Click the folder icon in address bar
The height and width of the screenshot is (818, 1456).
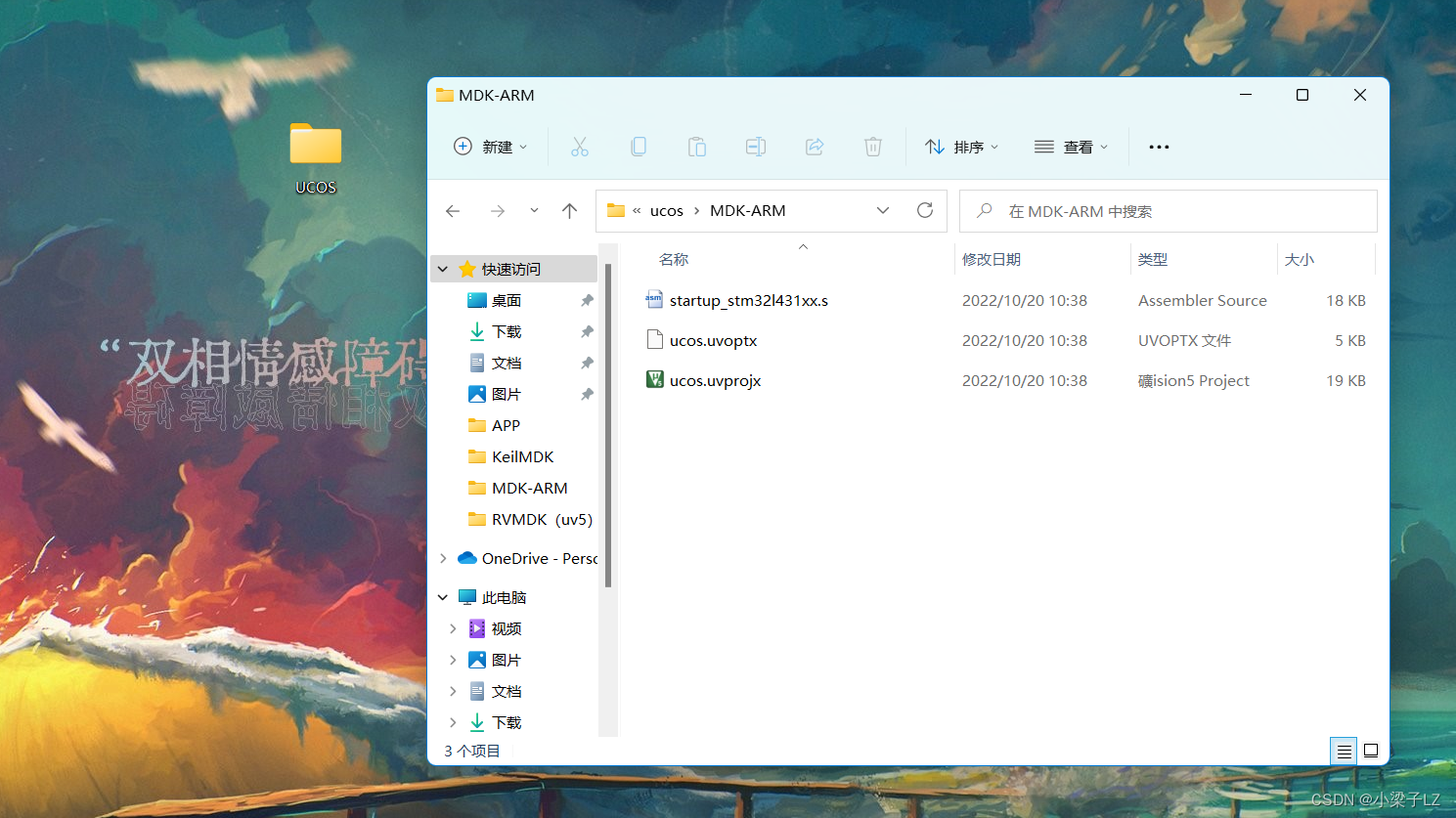(x=616, y=210)
